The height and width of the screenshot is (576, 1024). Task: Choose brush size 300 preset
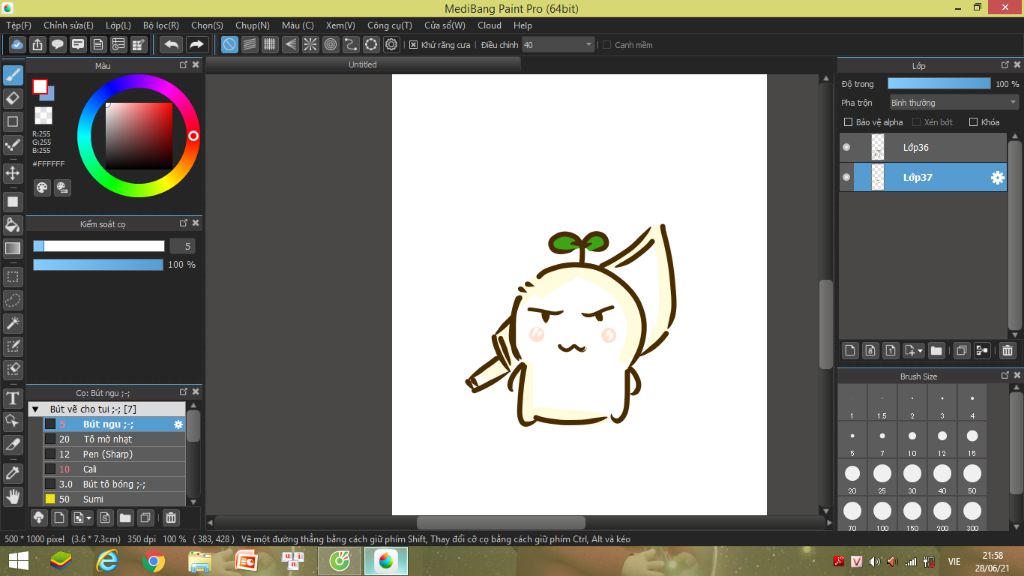coord(972,515)
